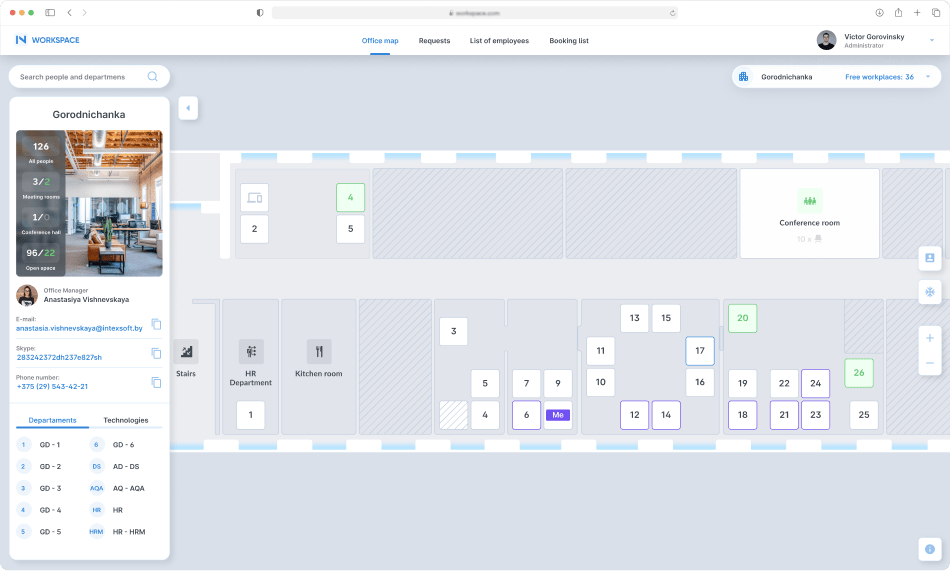Select free workplace 20 on the map

[x=742, y=318]
